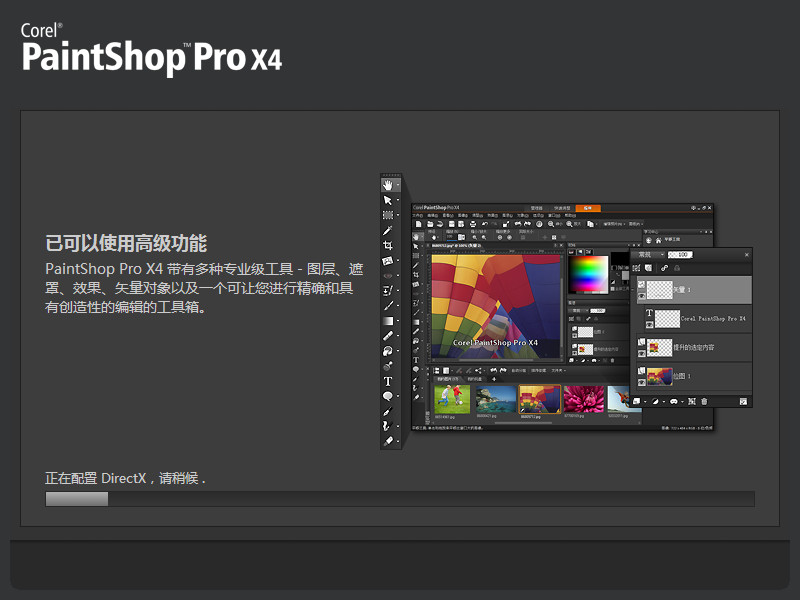
Task: Click the Print icon in the toolbar
Action: [473, 224]
